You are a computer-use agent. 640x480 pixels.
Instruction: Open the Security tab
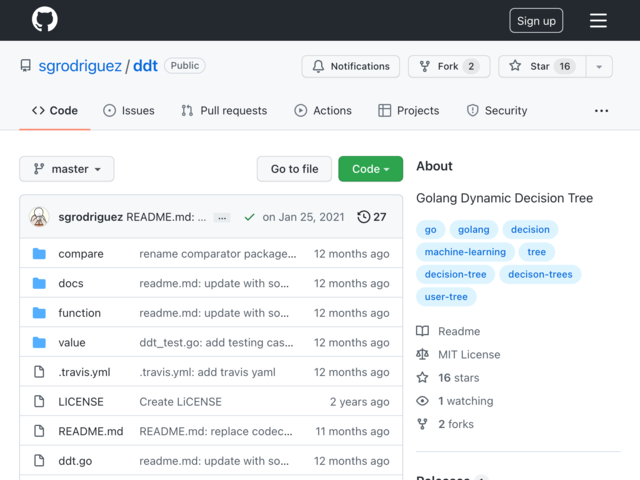click(497, 111)
